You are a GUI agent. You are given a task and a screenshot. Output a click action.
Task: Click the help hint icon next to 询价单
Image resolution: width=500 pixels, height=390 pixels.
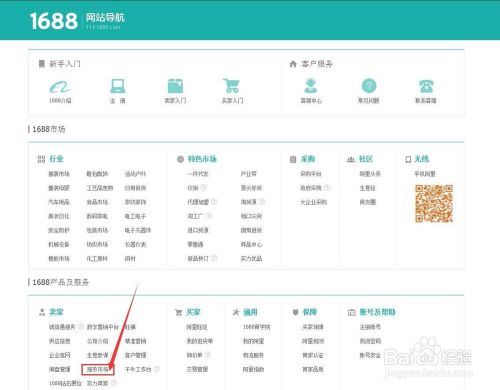(x=208, y=355)
